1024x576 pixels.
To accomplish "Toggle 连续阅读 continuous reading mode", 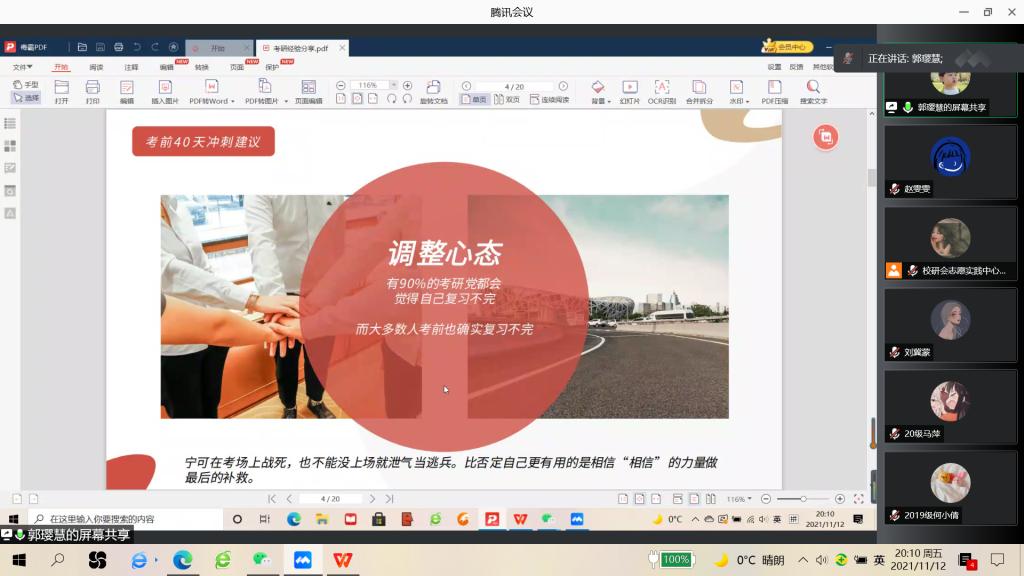I will click(x=549, y=100).
